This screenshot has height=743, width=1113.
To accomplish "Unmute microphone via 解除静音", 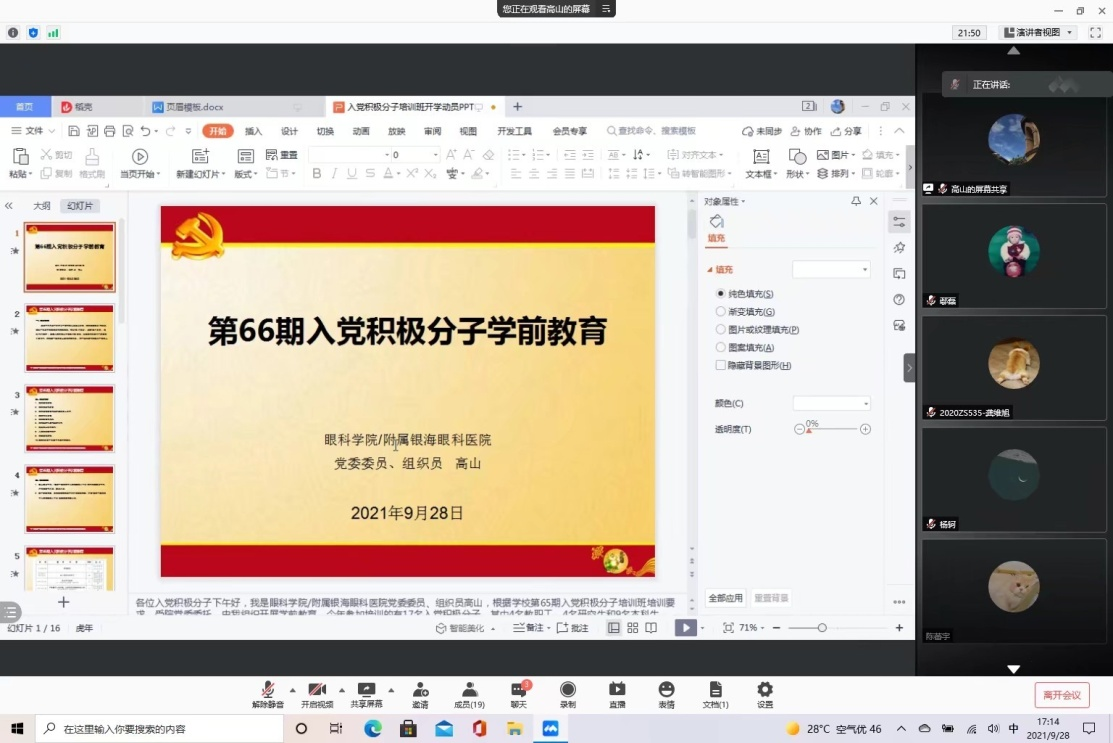I will 267,693.
